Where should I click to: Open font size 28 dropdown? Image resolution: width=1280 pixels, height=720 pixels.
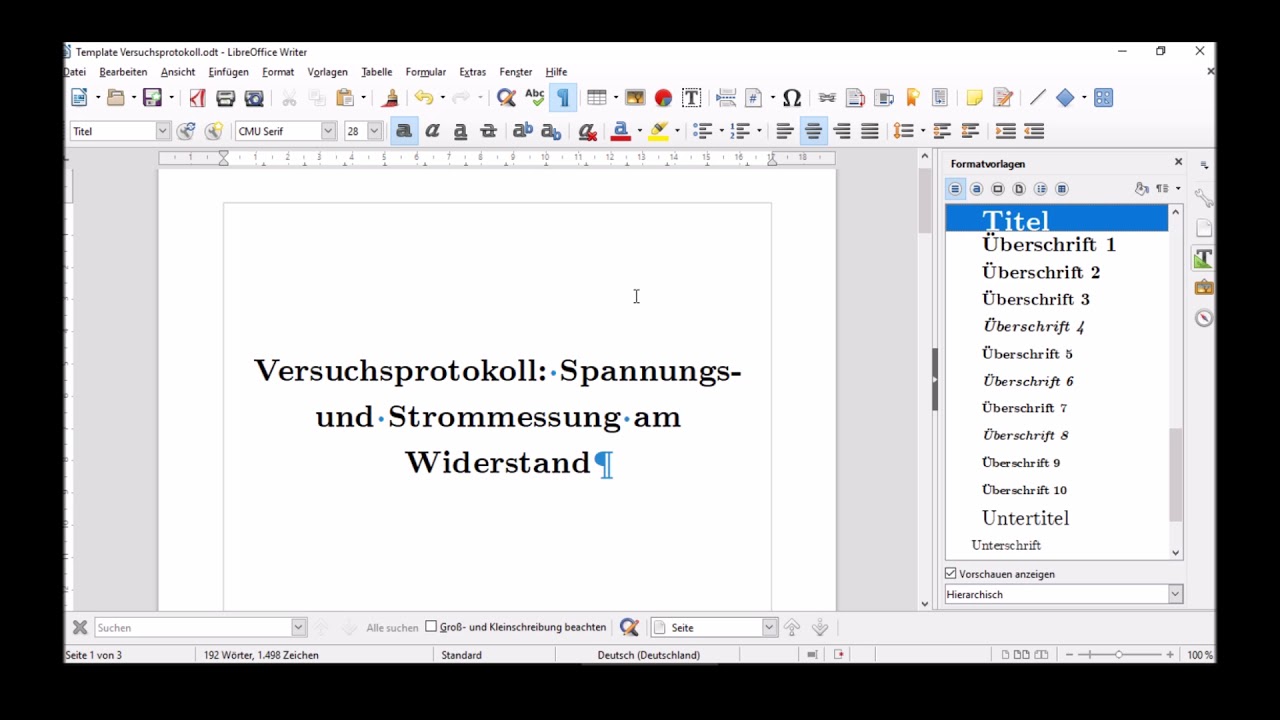[374, 131]
